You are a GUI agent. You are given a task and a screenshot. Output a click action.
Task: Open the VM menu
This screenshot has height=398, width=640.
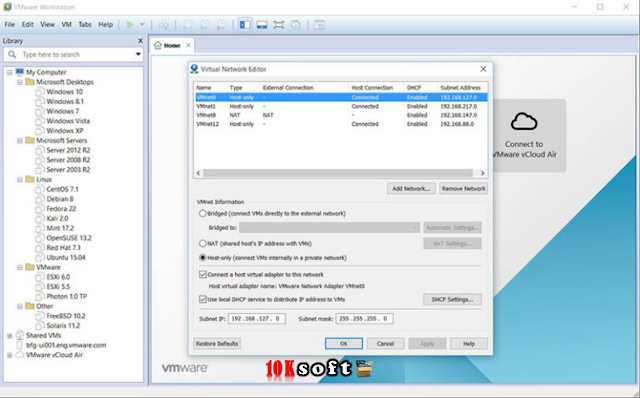[67, 24]
